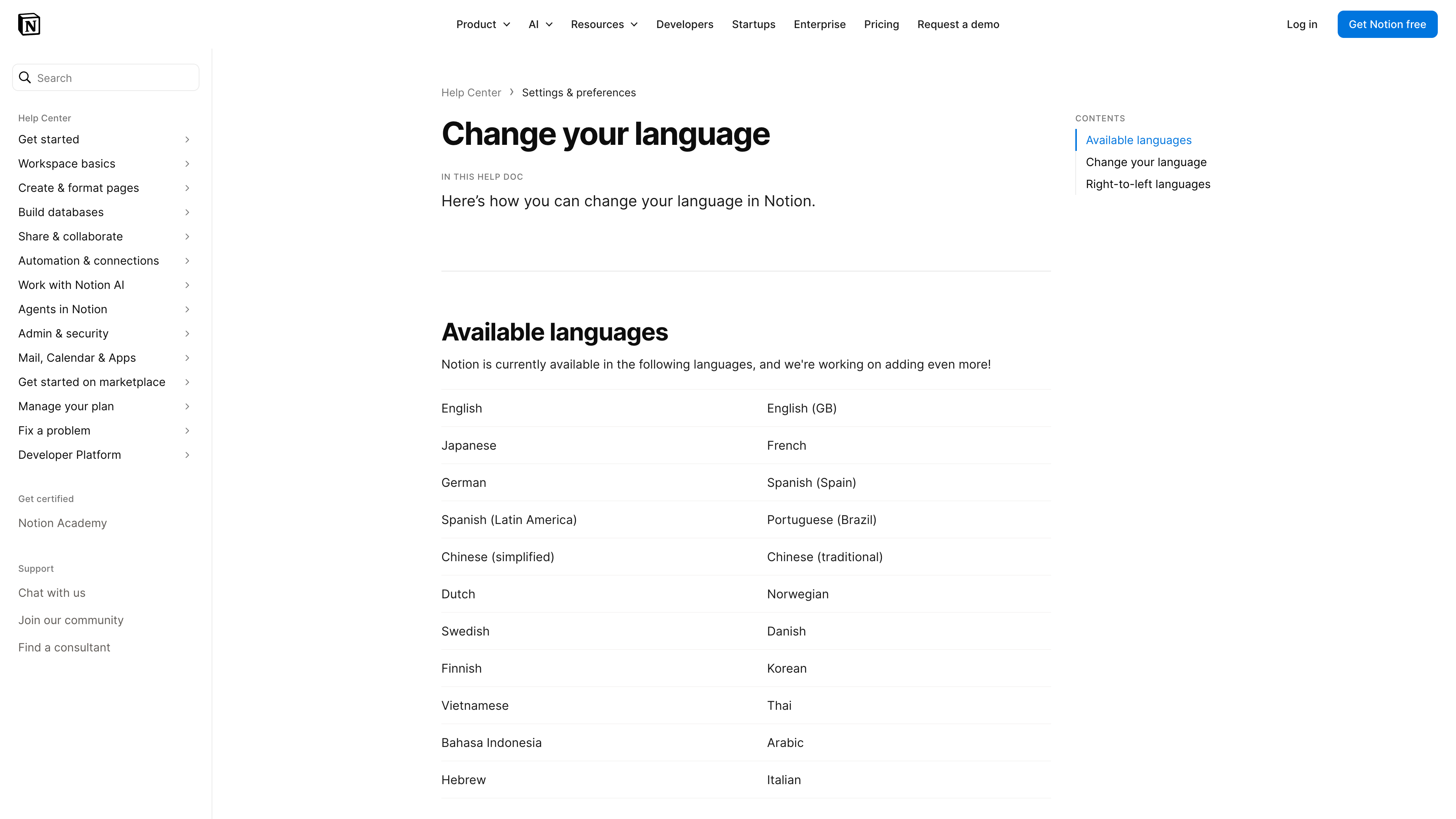The width and height of the screenshot is (1456, 819).
Task: Expand Manage your plan chevron
Action: [x=187, y=407]
